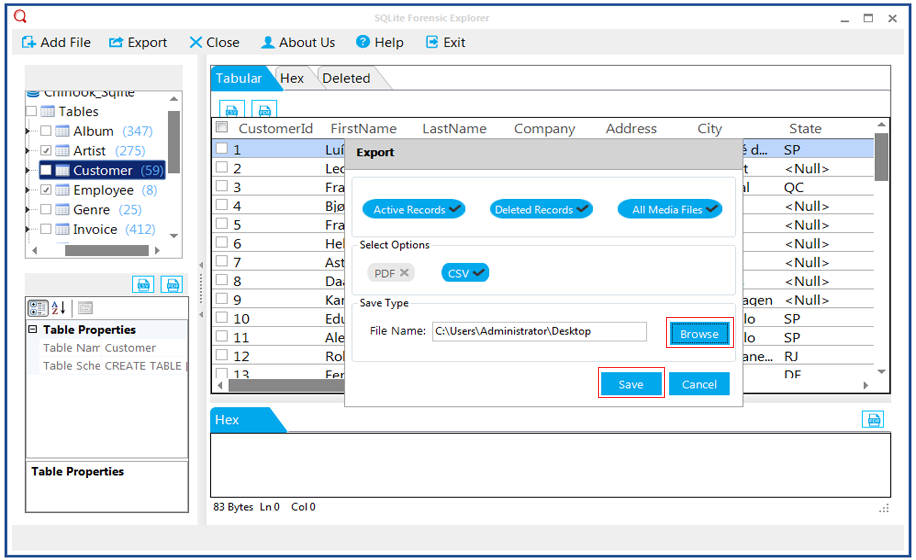Switch to the Hex tab
The image size is (916, 560).
pos(292,78)
